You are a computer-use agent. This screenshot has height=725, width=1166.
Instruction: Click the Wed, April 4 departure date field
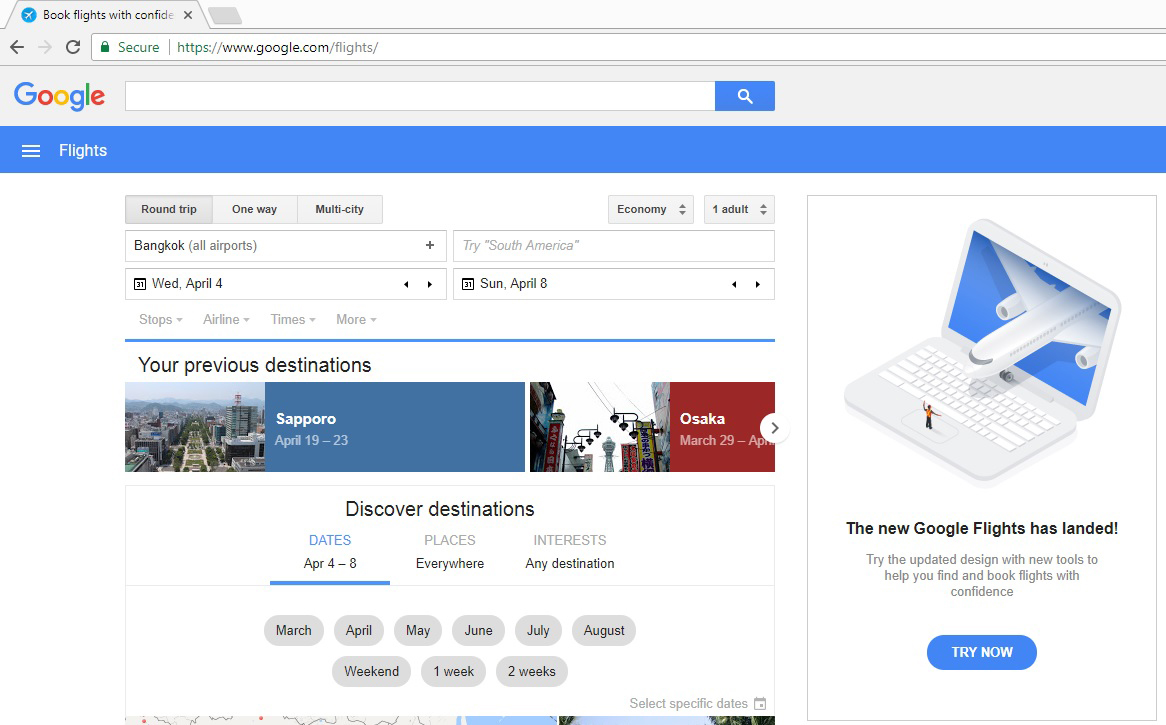(286, 284)
